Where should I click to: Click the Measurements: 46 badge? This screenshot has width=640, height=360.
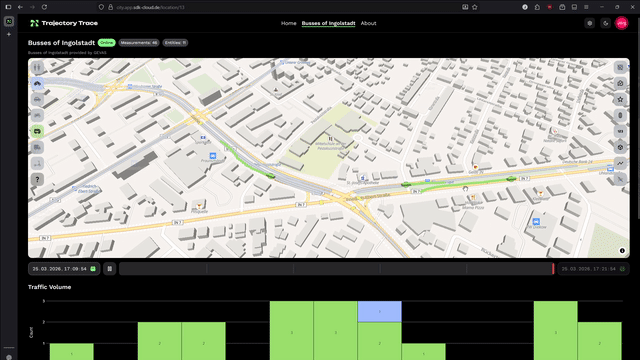coord(139,43)
